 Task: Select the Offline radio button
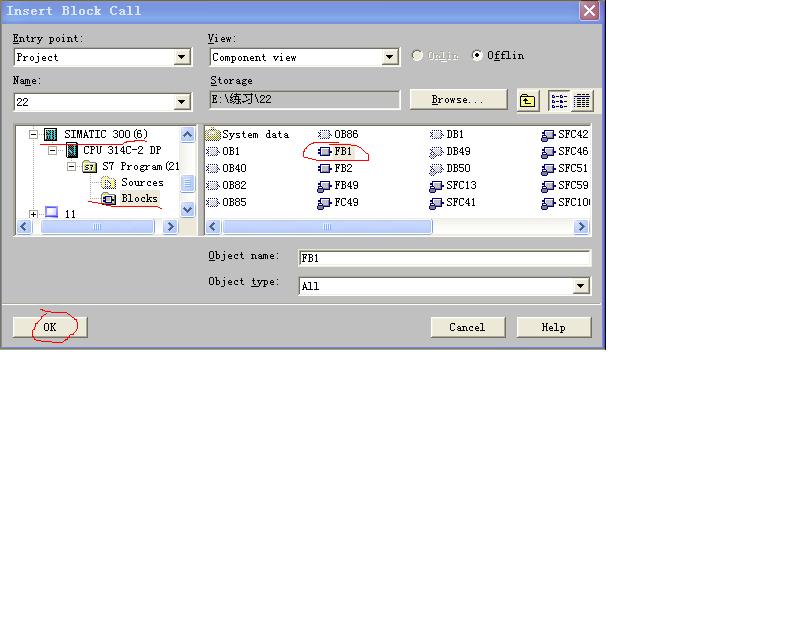coord(477,55)
